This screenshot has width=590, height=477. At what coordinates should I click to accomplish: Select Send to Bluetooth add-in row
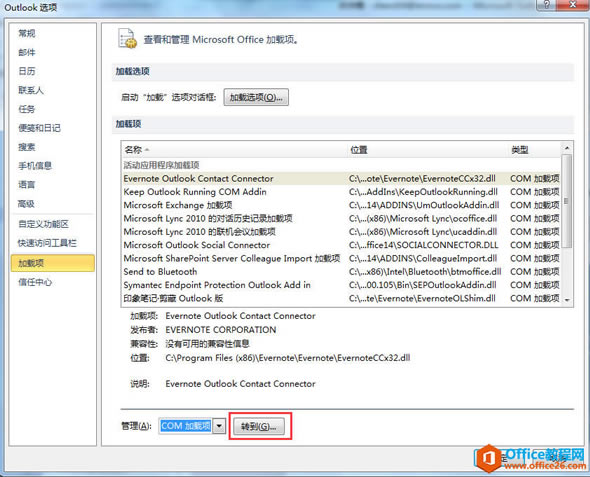click(341, 272)
